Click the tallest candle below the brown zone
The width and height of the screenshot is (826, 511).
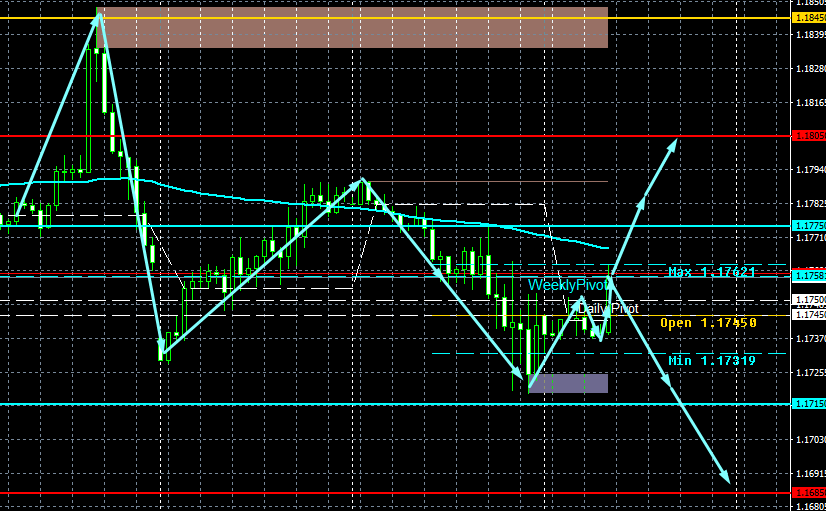tap(88, 111)
